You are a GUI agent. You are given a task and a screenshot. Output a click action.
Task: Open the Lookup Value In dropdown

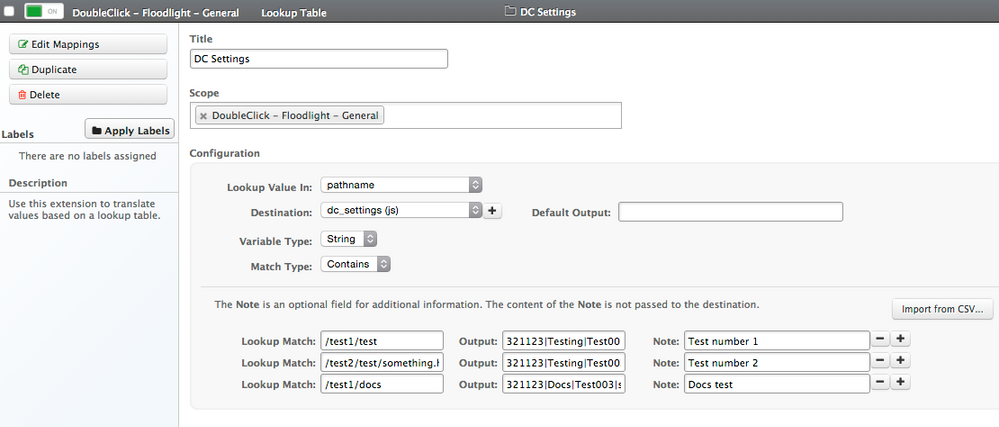(402, 185)
